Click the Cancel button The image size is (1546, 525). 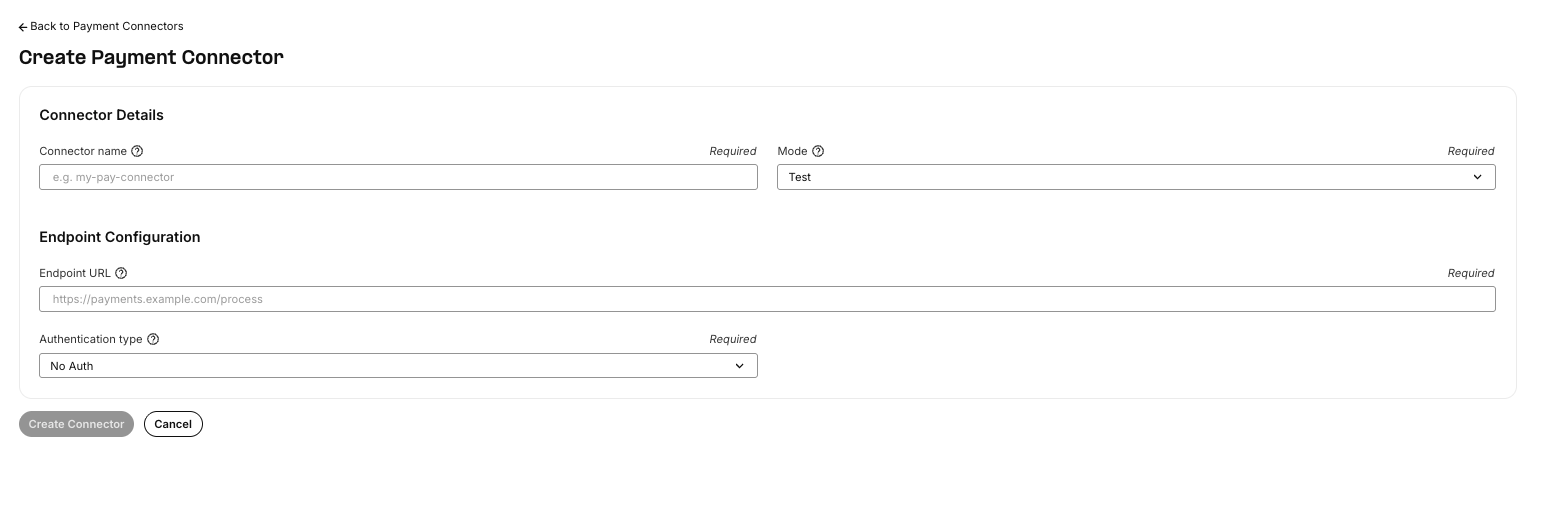pyautogui.click(x=173, y=424)
